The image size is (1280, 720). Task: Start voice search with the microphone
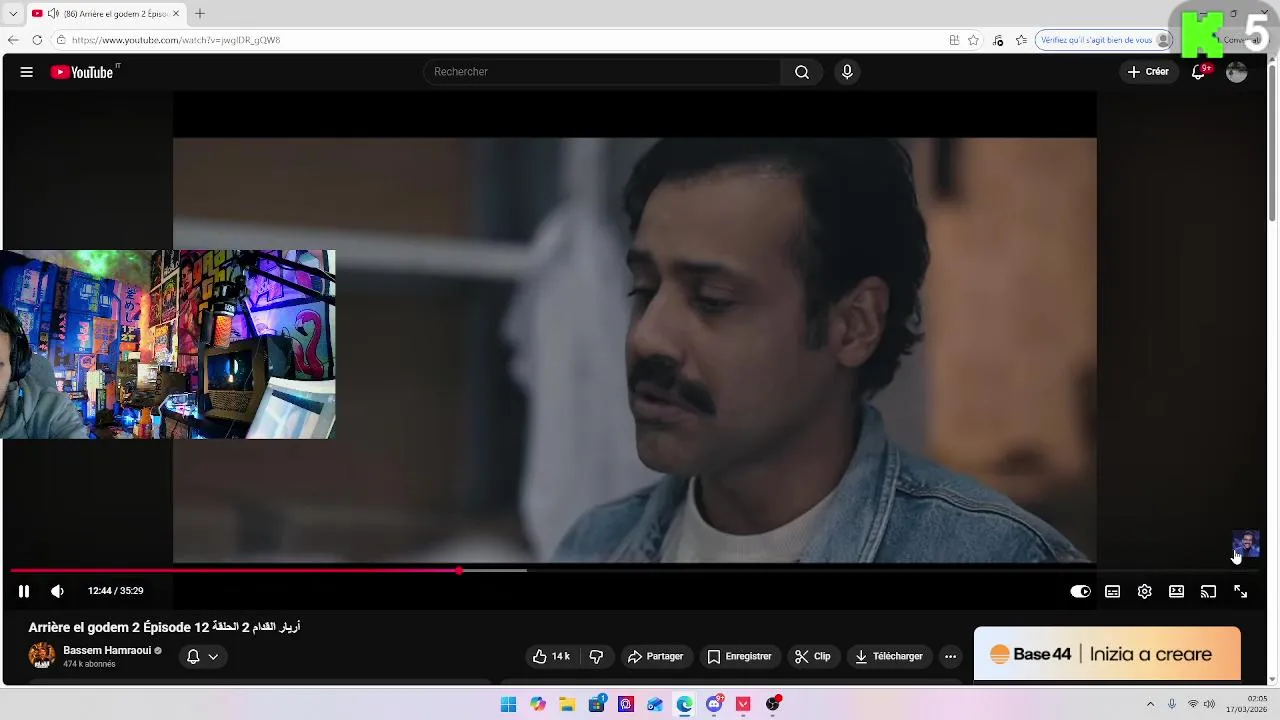tap(847, 72)
